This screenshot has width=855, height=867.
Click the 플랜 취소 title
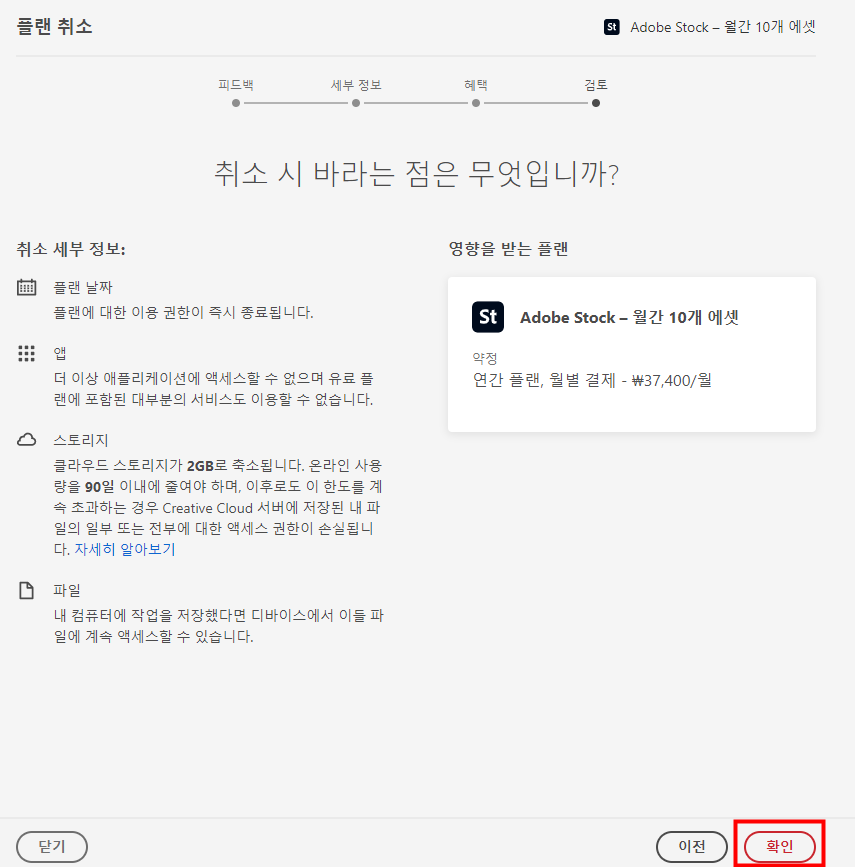point(54,27)
